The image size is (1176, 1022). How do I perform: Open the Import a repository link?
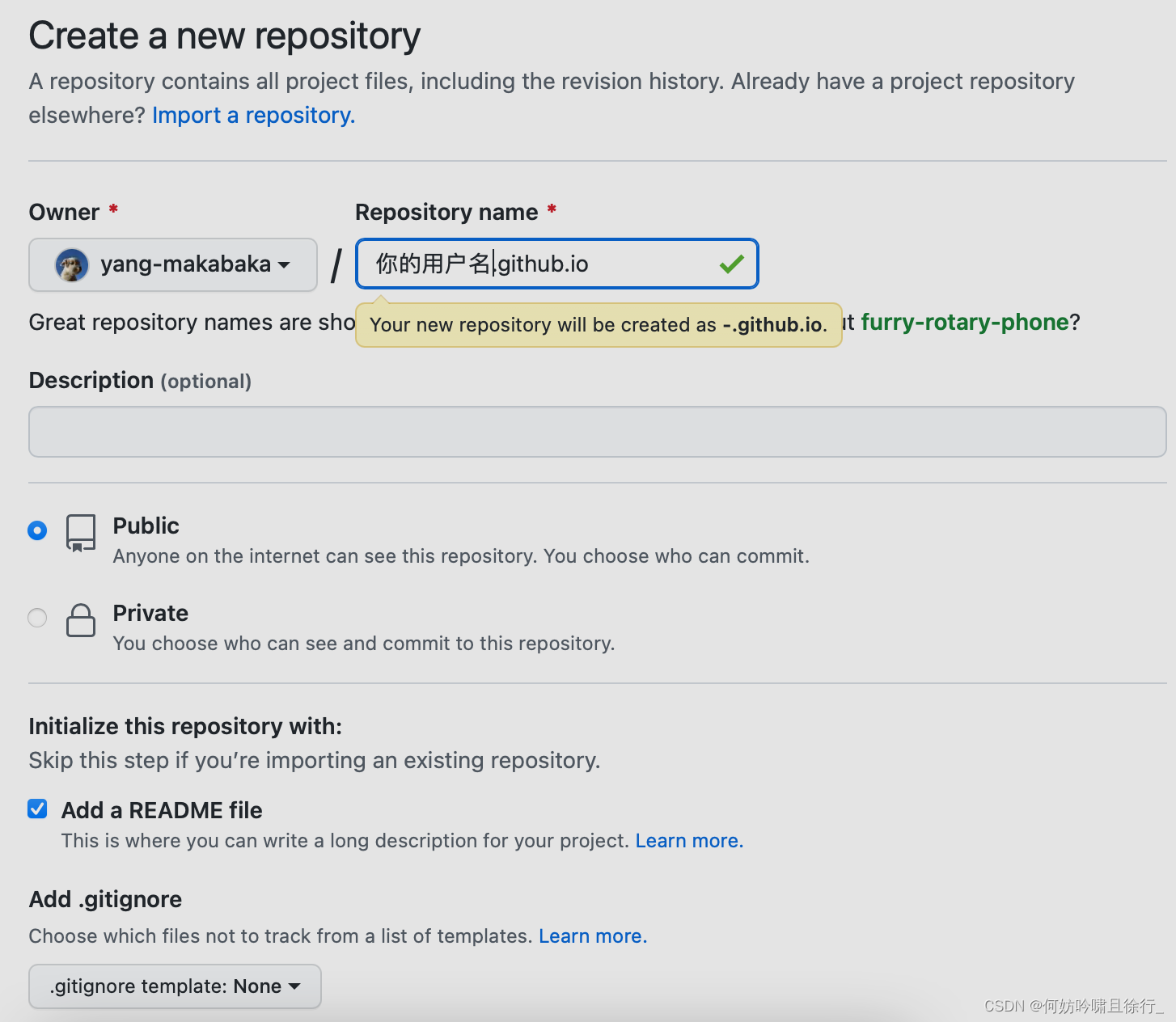coord(253,116)
